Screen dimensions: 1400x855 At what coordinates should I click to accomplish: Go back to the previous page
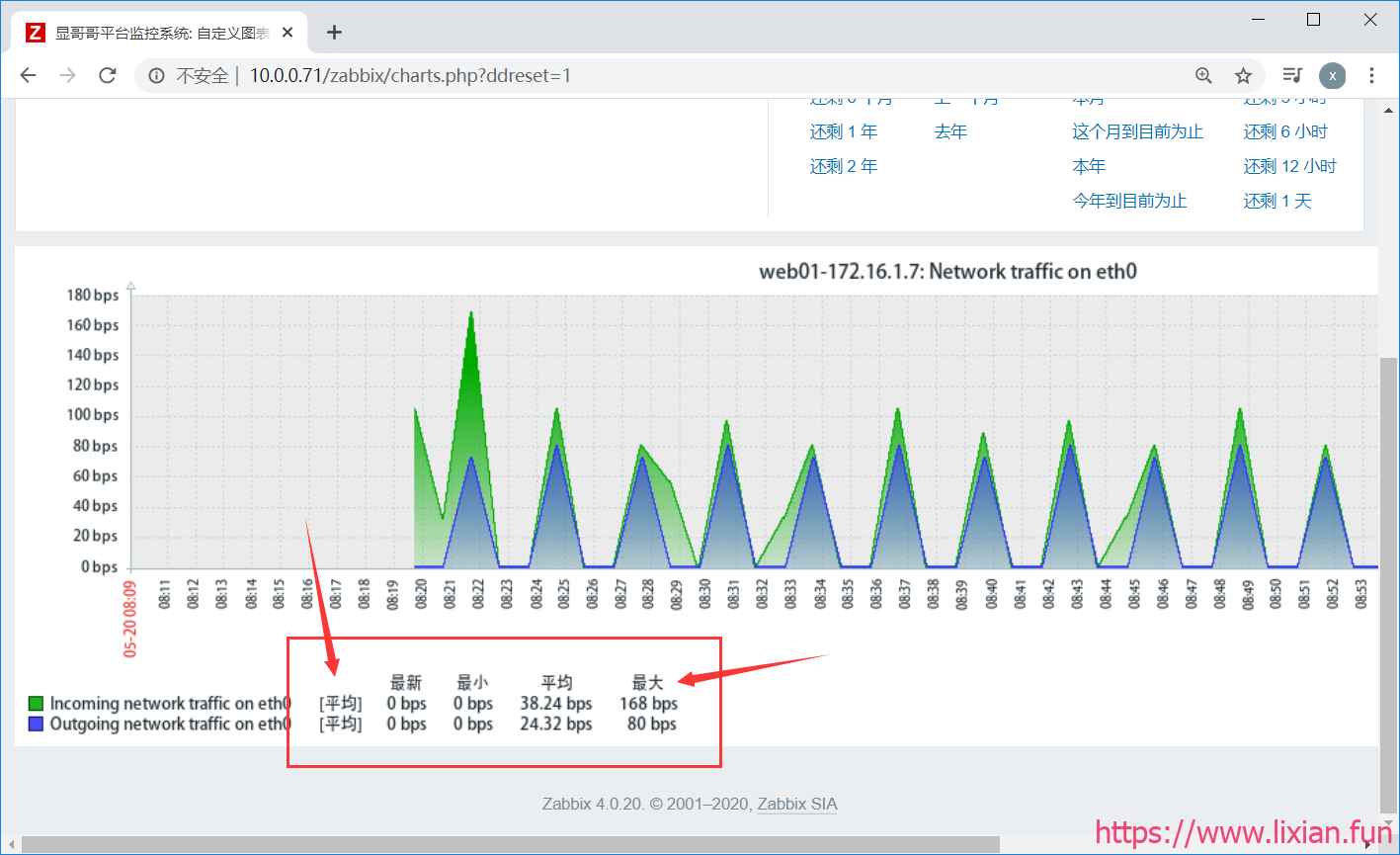click(x=28, y=75)
